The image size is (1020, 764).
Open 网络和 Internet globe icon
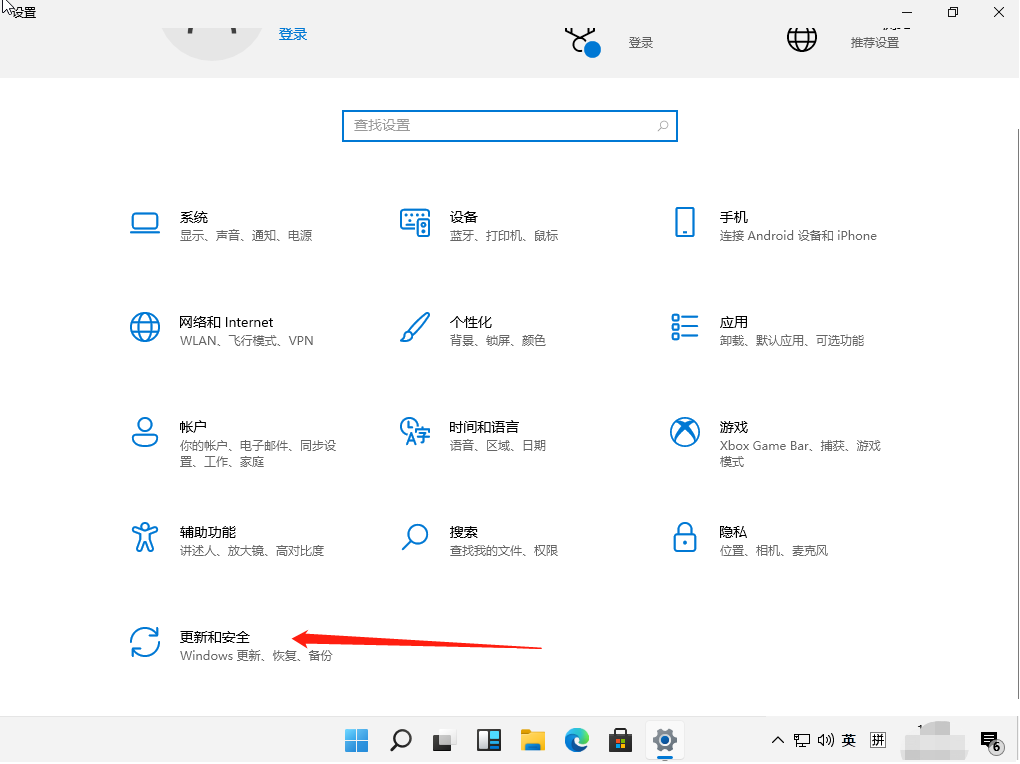pyautogui.click(x=145, y=327)
